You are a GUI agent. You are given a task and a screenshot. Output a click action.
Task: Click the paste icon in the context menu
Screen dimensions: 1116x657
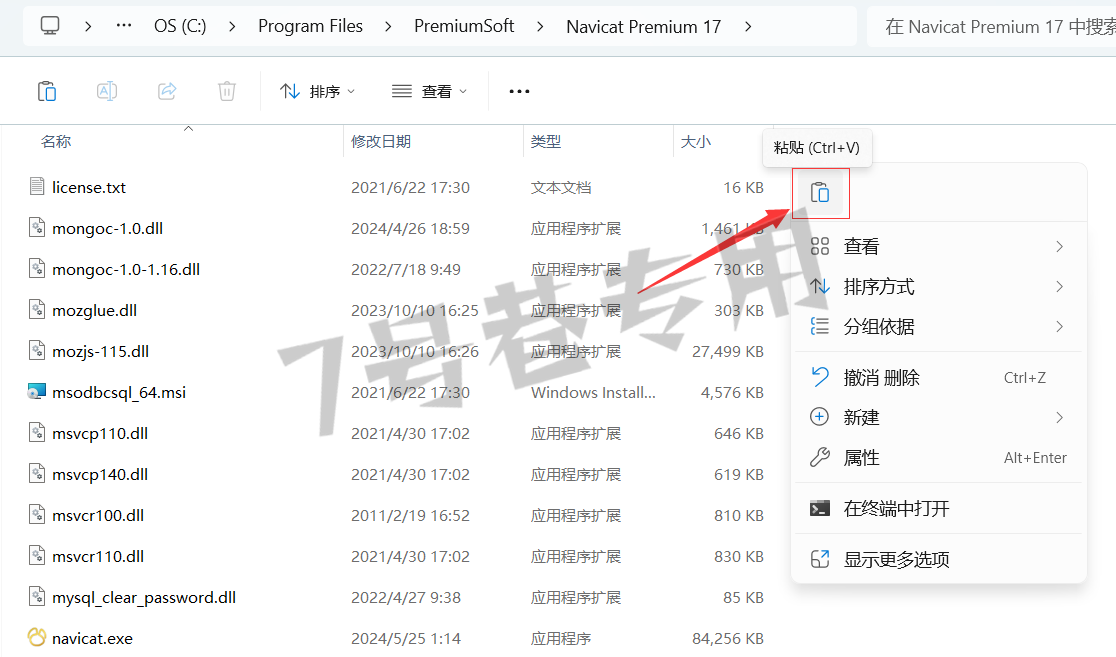[x=820, y=193]
